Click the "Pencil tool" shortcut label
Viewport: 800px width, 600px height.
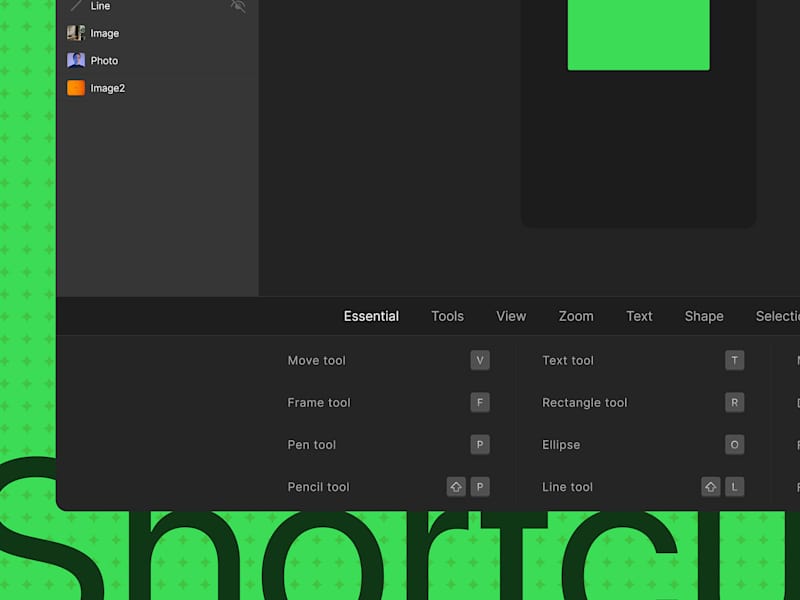[x=318, y=487]
